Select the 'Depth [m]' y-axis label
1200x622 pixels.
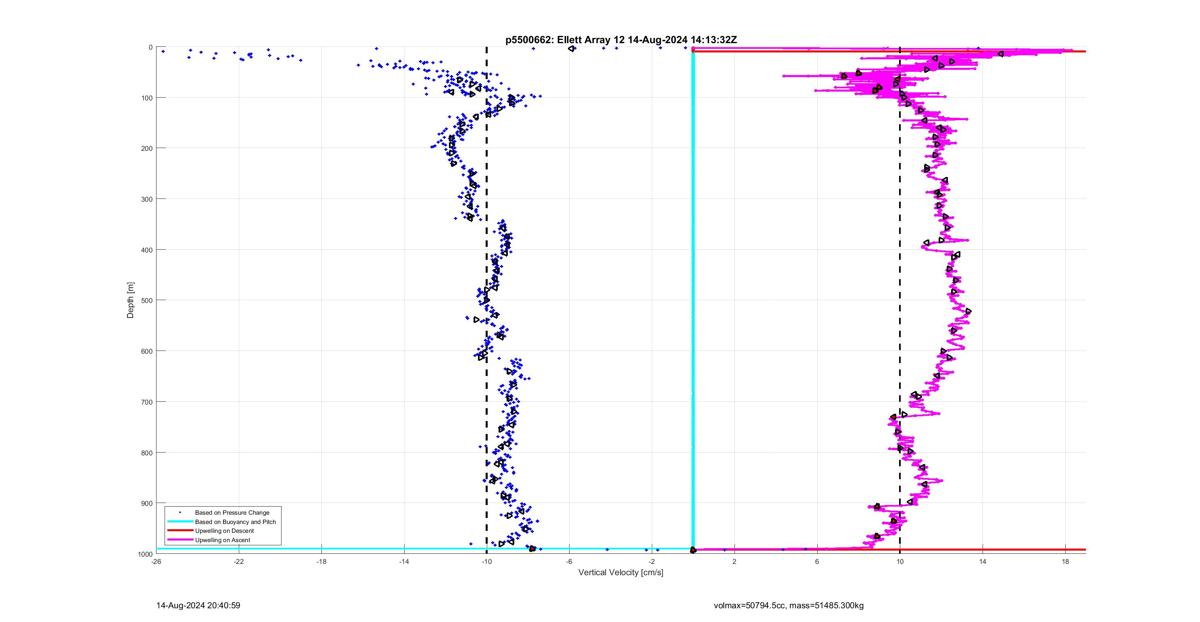[x=131, y=300]
